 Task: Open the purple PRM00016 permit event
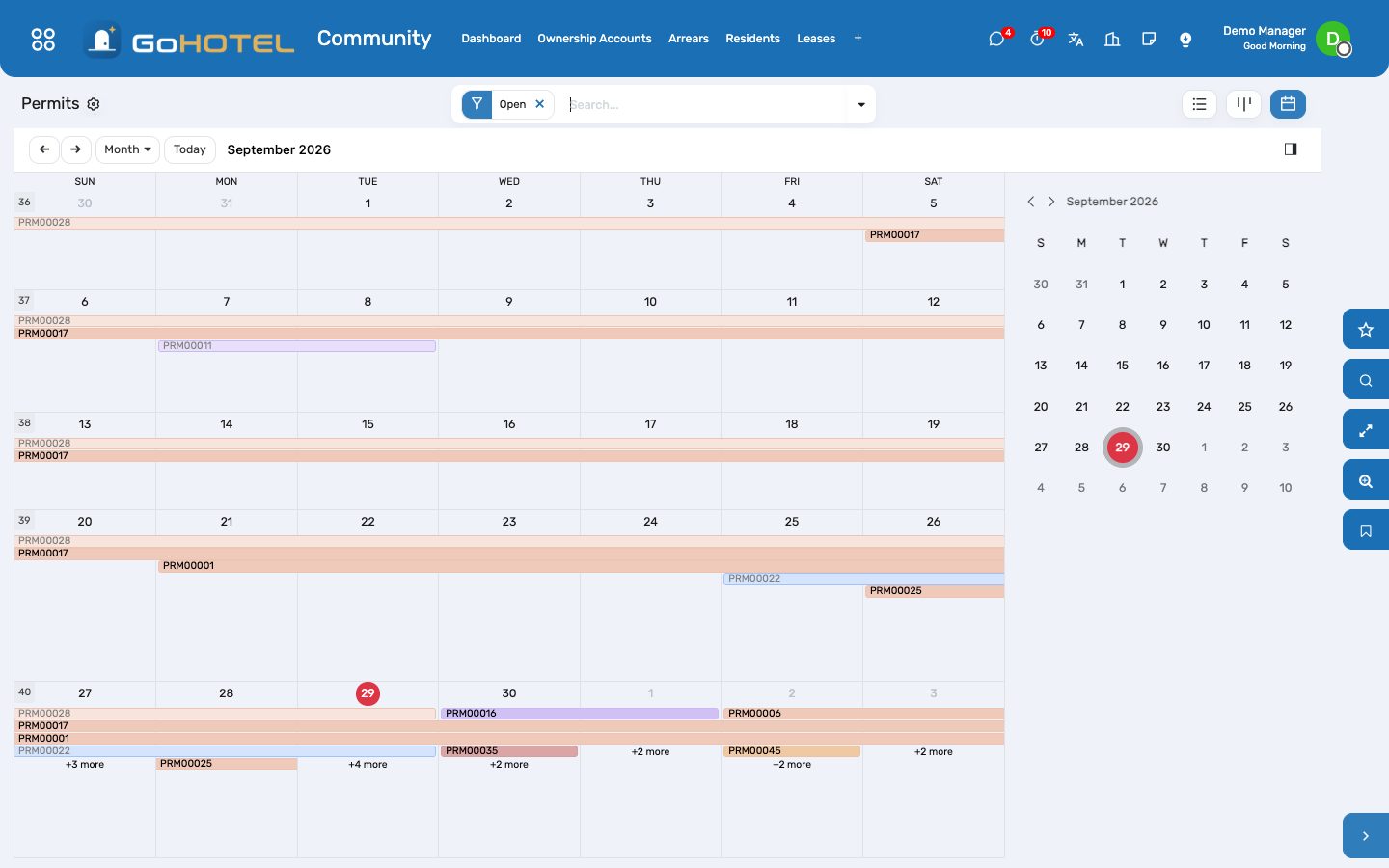(580, 714)
